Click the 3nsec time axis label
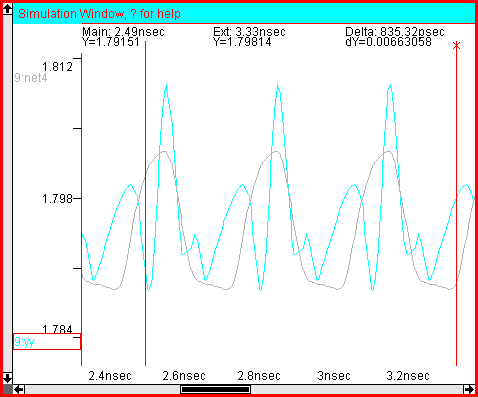The width and height of the screenshot is (478, 397). click(334, 376)
